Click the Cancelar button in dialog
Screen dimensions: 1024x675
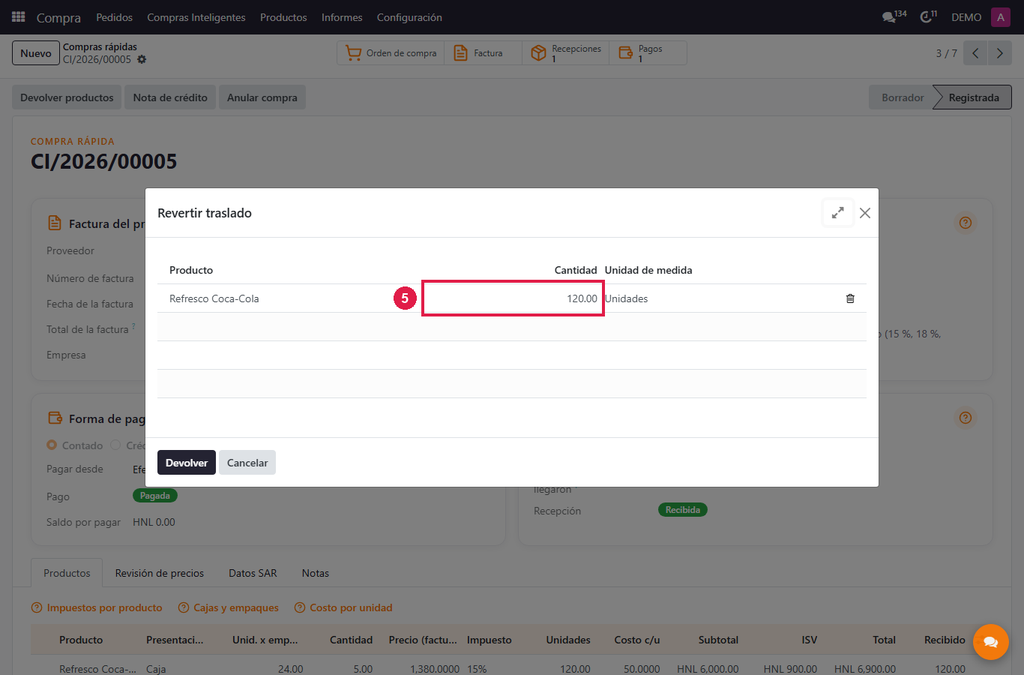[x=248, y=463]
